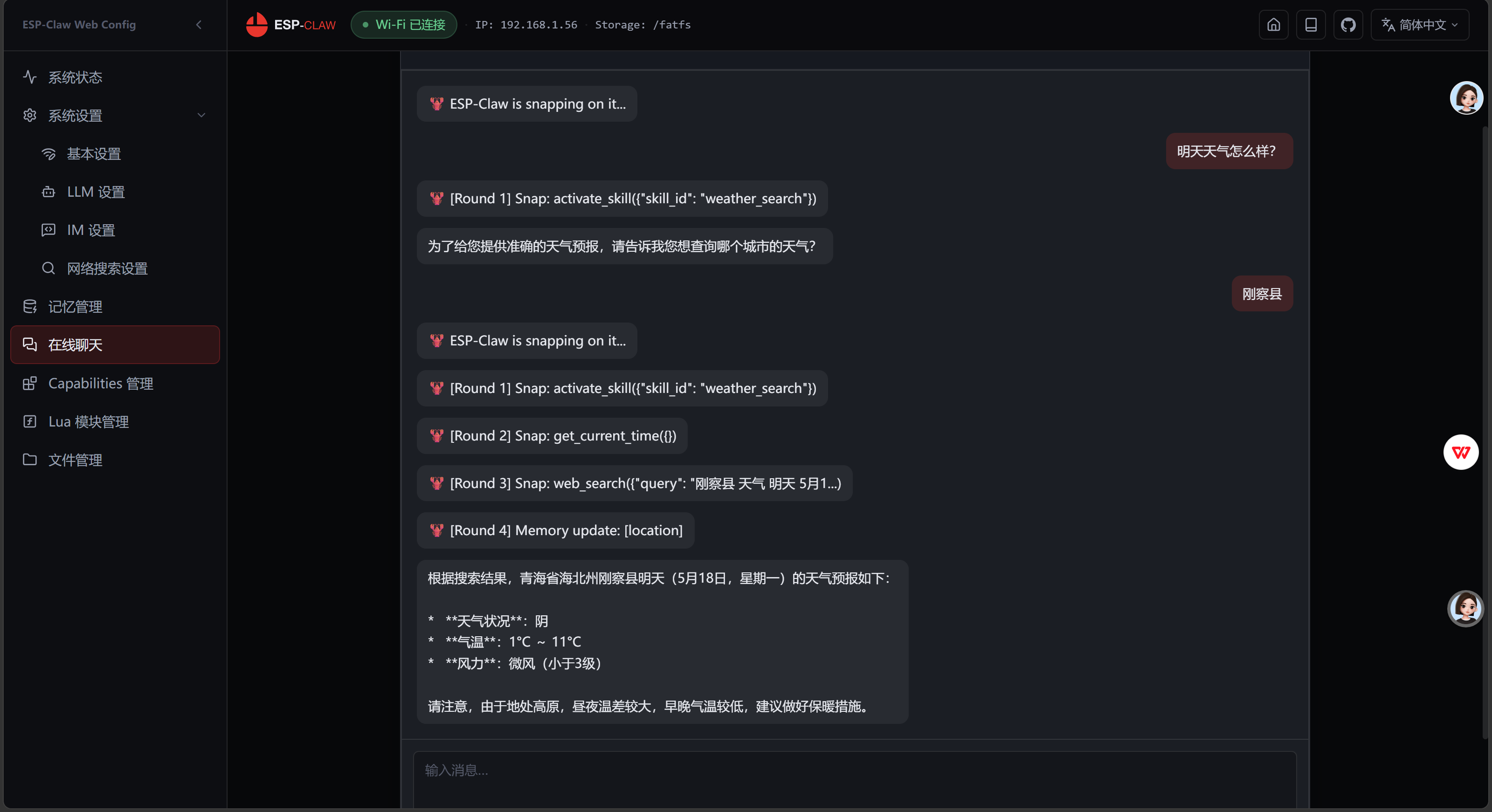Click the 系统状态 activity pulse icon

29,77
